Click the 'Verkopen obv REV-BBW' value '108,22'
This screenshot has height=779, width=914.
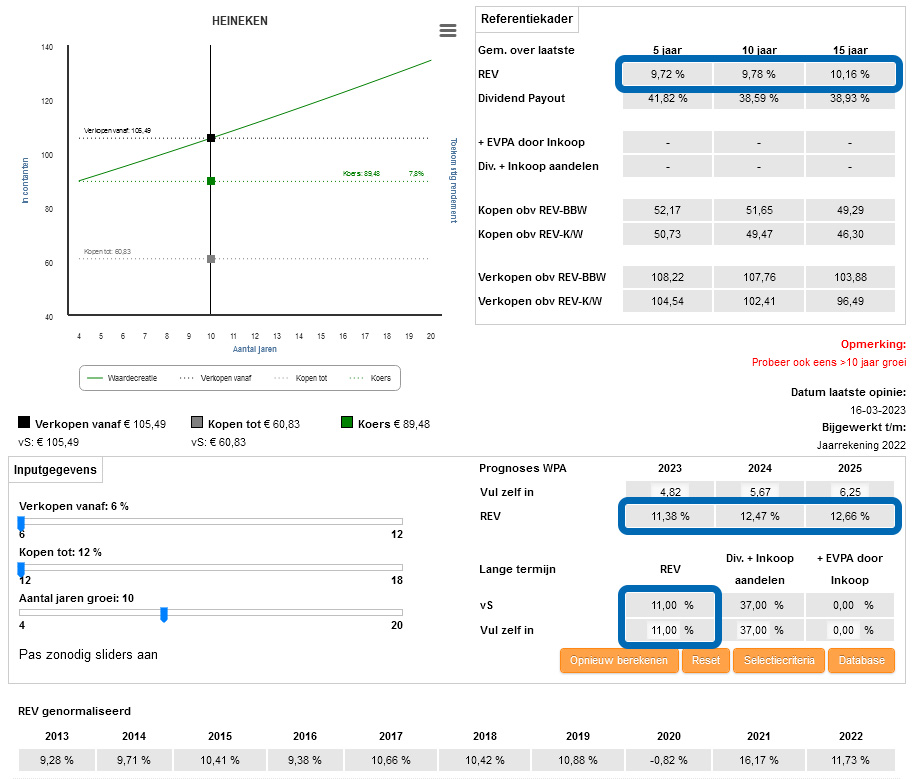pyautogui.click(x=667, y=277)
